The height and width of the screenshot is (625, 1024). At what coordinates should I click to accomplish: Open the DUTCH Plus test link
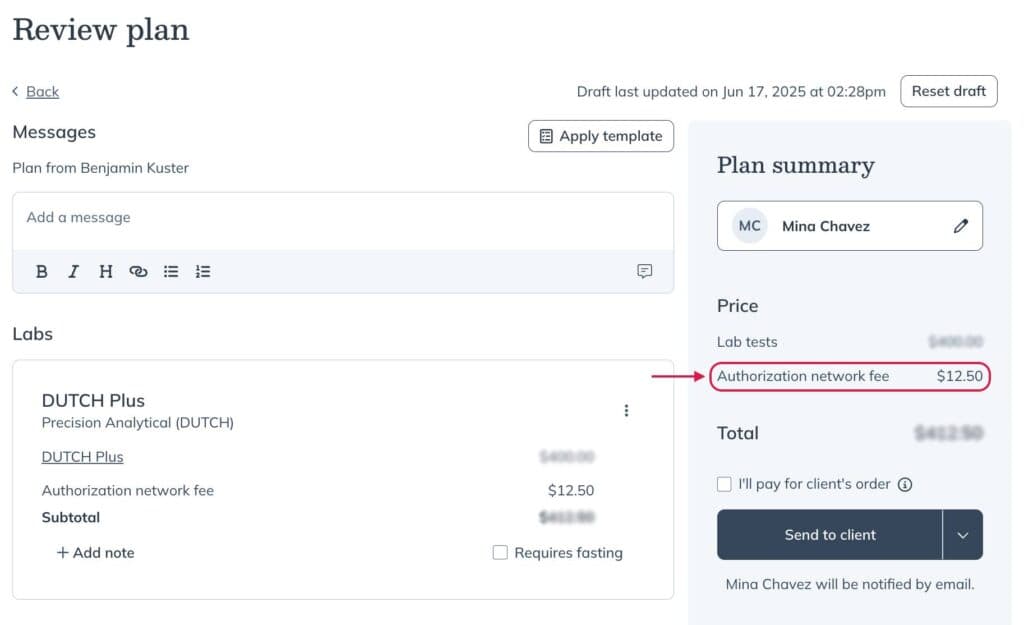[x=82, y=457]
